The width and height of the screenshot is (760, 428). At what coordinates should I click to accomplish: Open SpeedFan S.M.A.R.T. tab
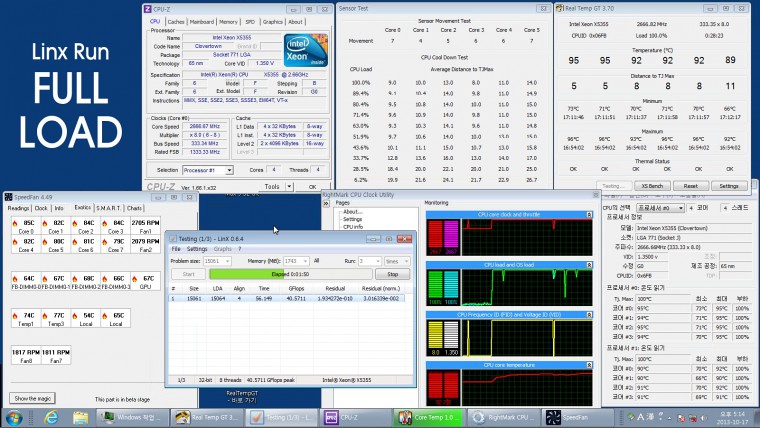pos(109,208)
